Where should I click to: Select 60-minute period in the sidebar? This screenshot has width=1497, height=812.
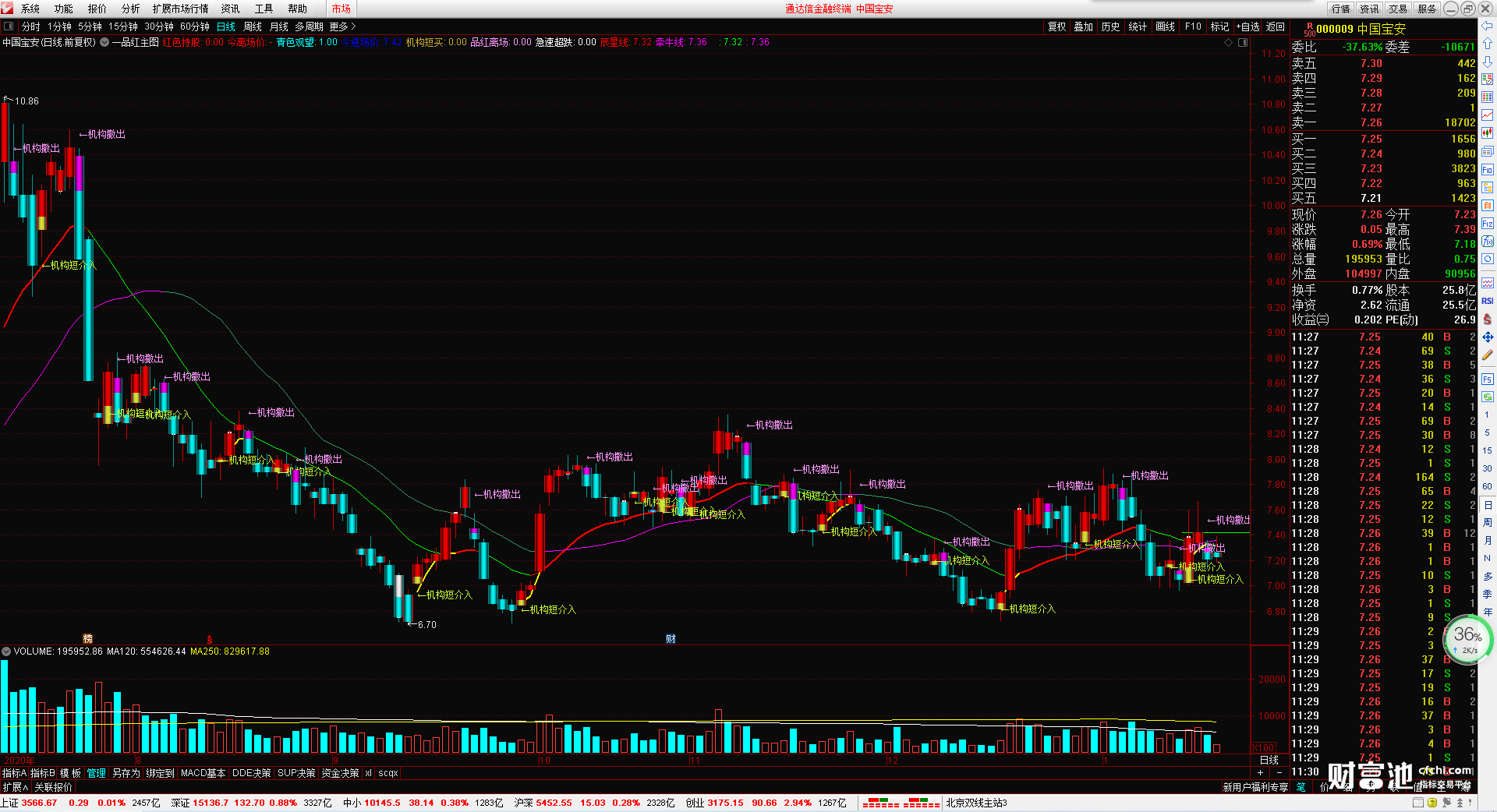click(x=1488, y=486)
